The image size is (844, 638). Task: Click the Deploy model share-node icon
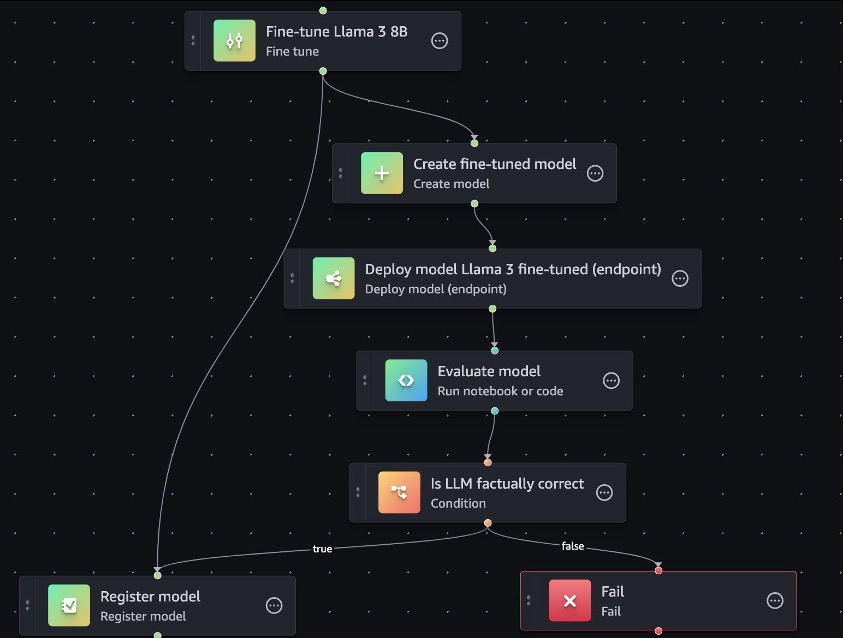point(334,278)
